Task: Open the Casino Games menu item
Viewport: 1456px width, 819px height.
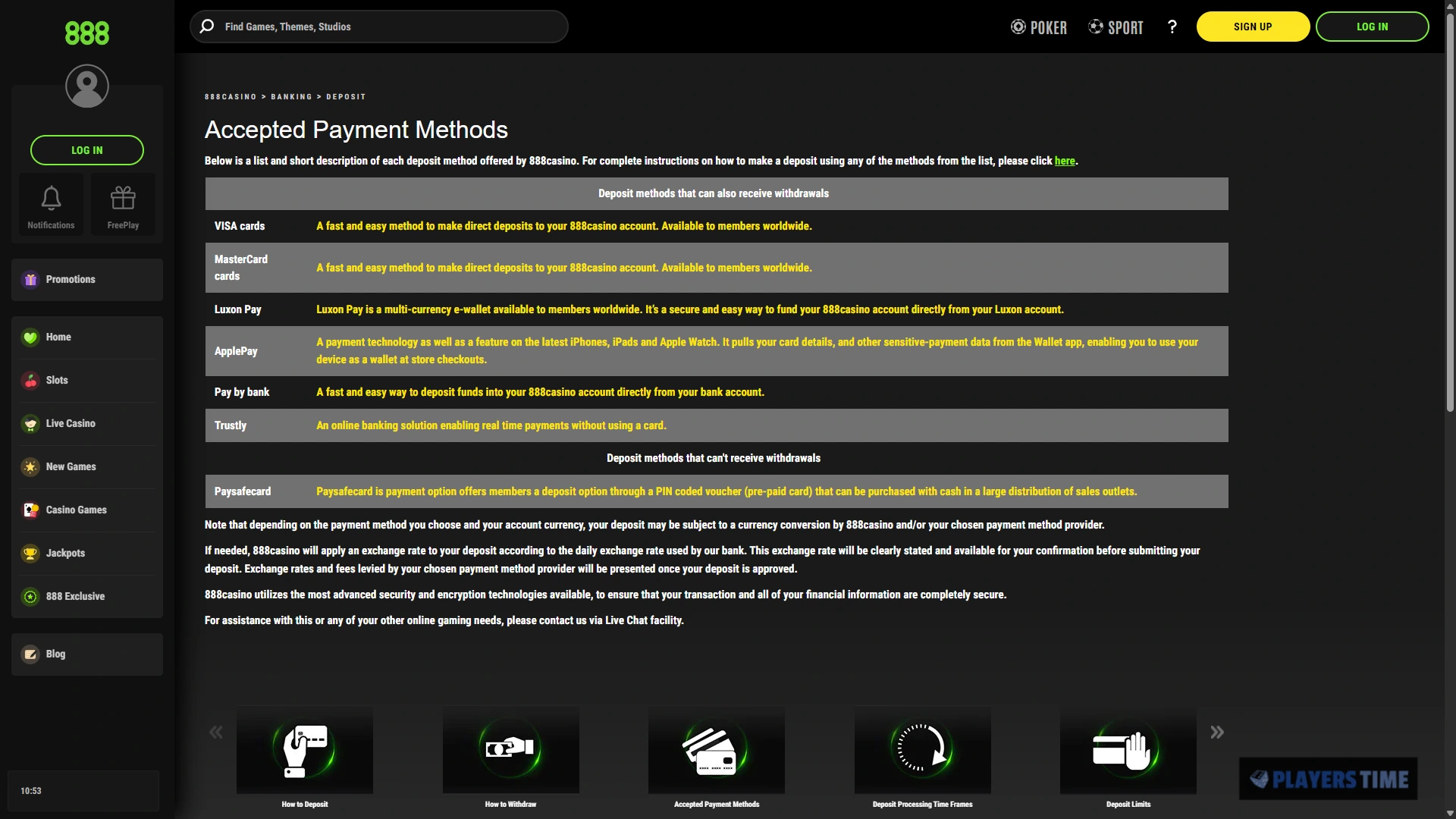Action: [87, 510]
